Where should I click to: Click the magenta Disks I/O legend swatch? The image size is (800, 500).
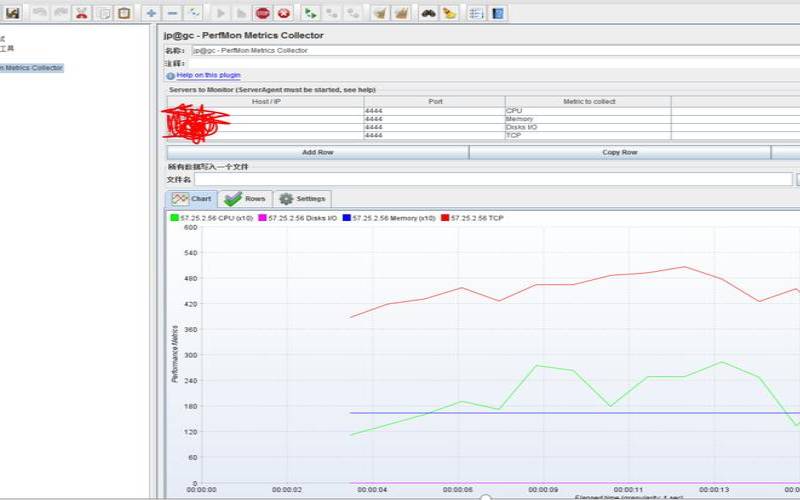tap(262, 218)
